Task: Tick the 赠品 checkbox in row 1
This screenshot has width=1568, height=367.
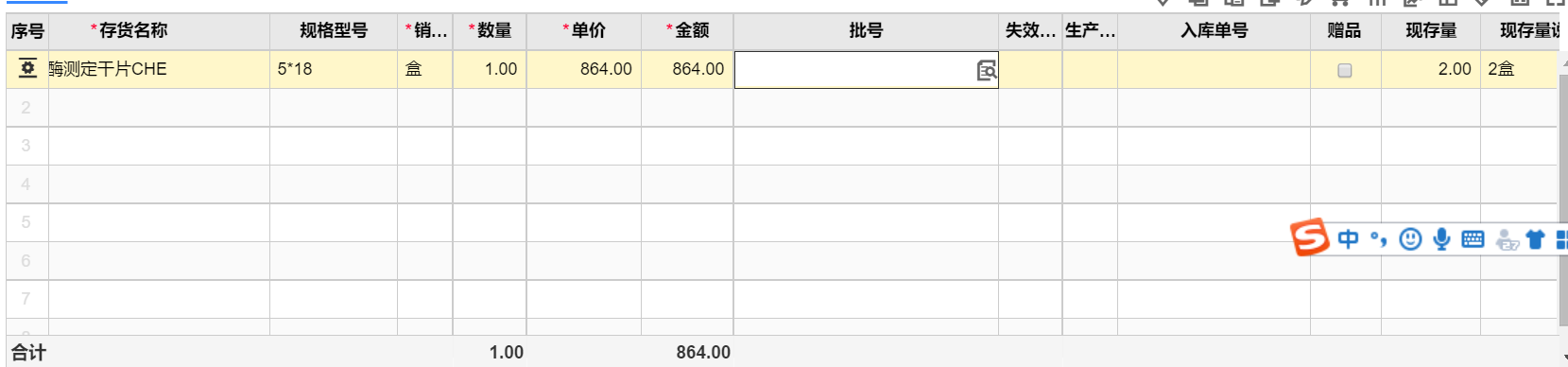Action: tap(1345, 70)
